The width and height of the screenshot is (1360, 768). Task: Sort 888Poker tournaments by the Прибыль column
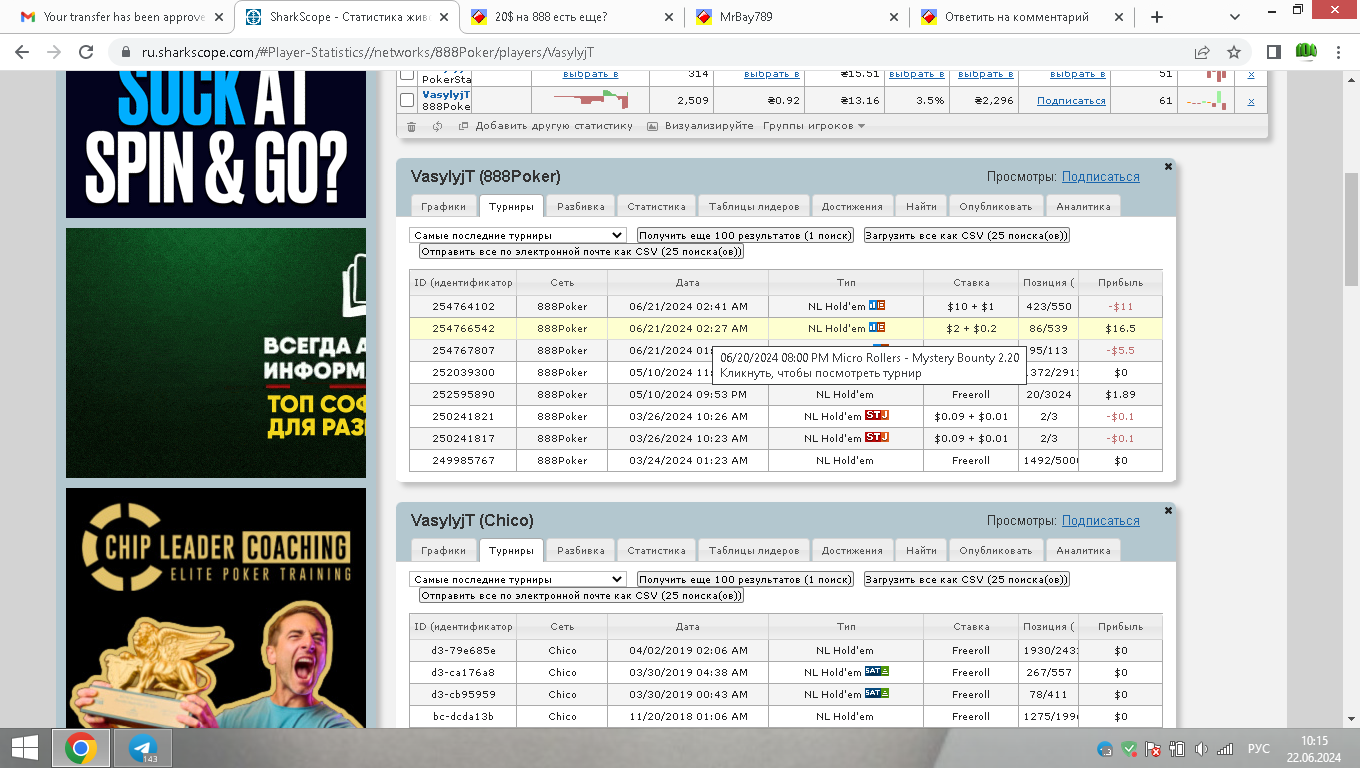1120,283
